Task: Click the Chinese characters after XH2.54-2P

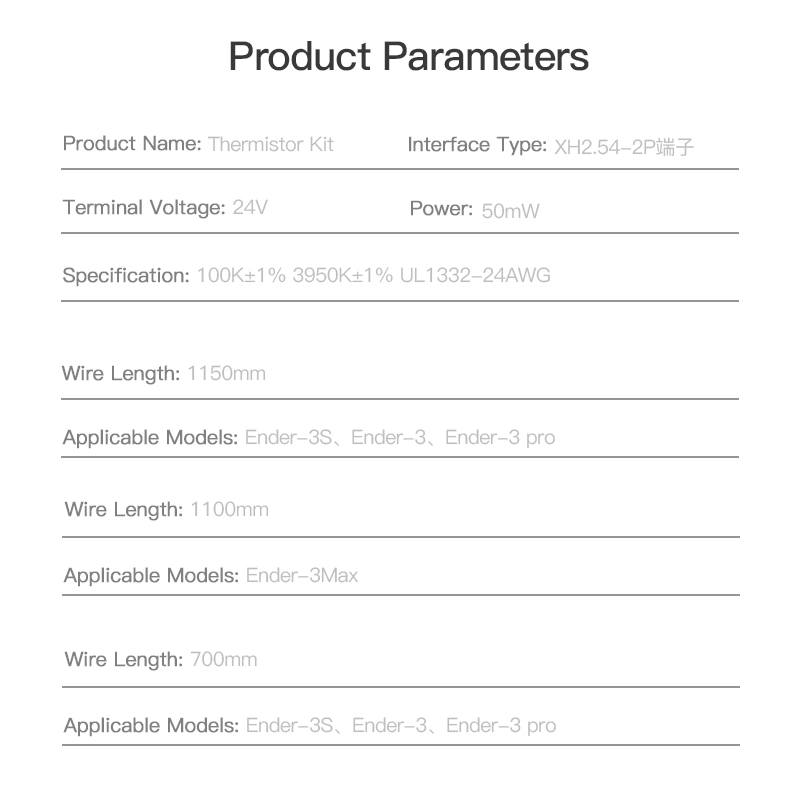Action: (675, 148)
